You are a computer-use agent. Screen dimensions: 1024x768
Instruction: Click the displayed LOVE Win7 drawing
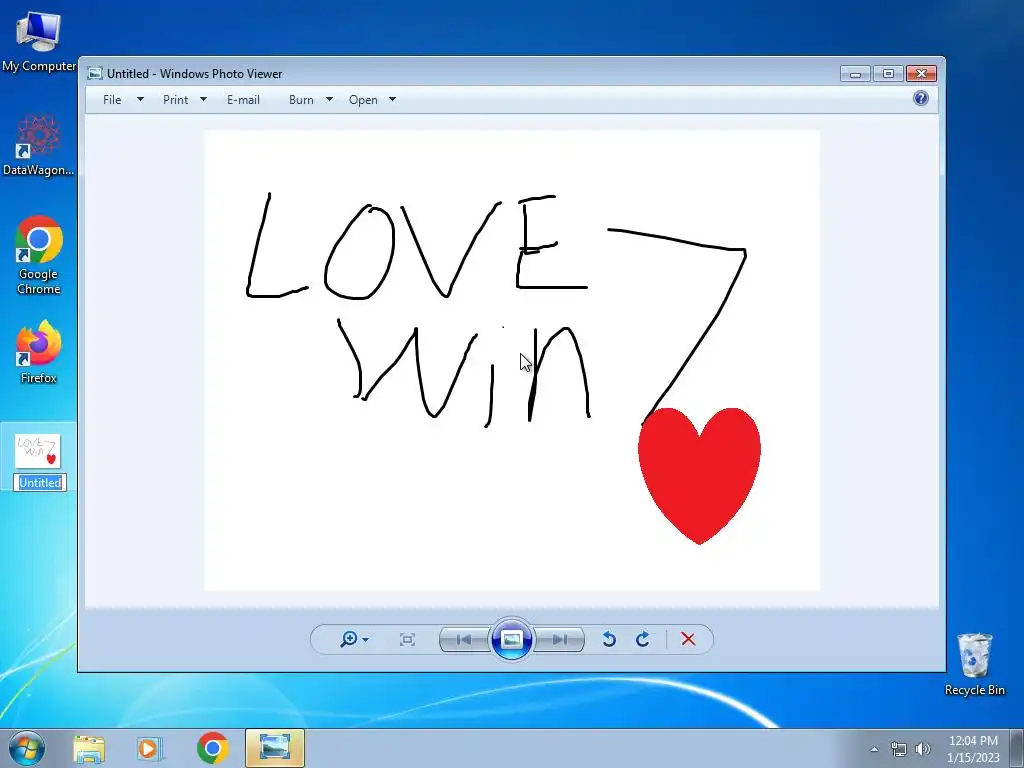[512, 360]
